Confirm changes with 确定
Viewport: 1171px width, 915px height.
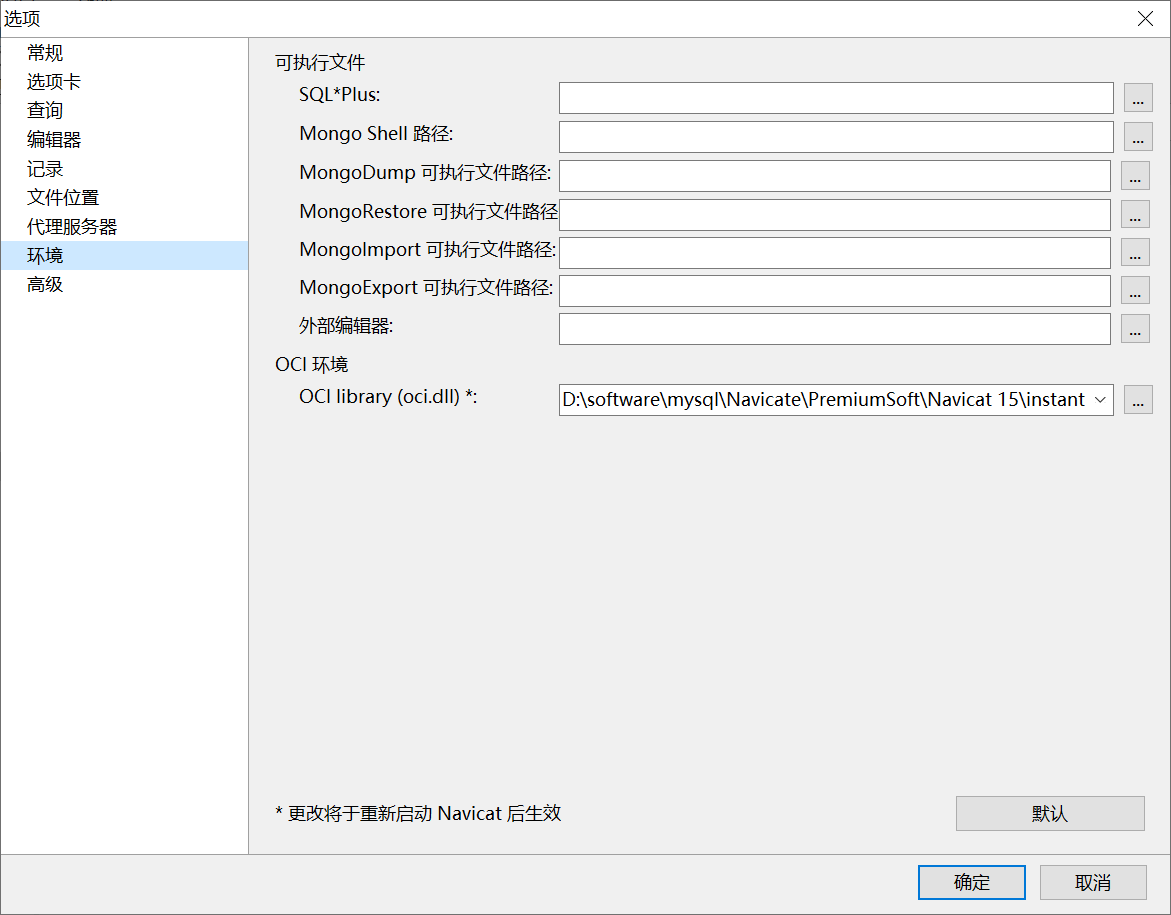[x=971, y=883]
